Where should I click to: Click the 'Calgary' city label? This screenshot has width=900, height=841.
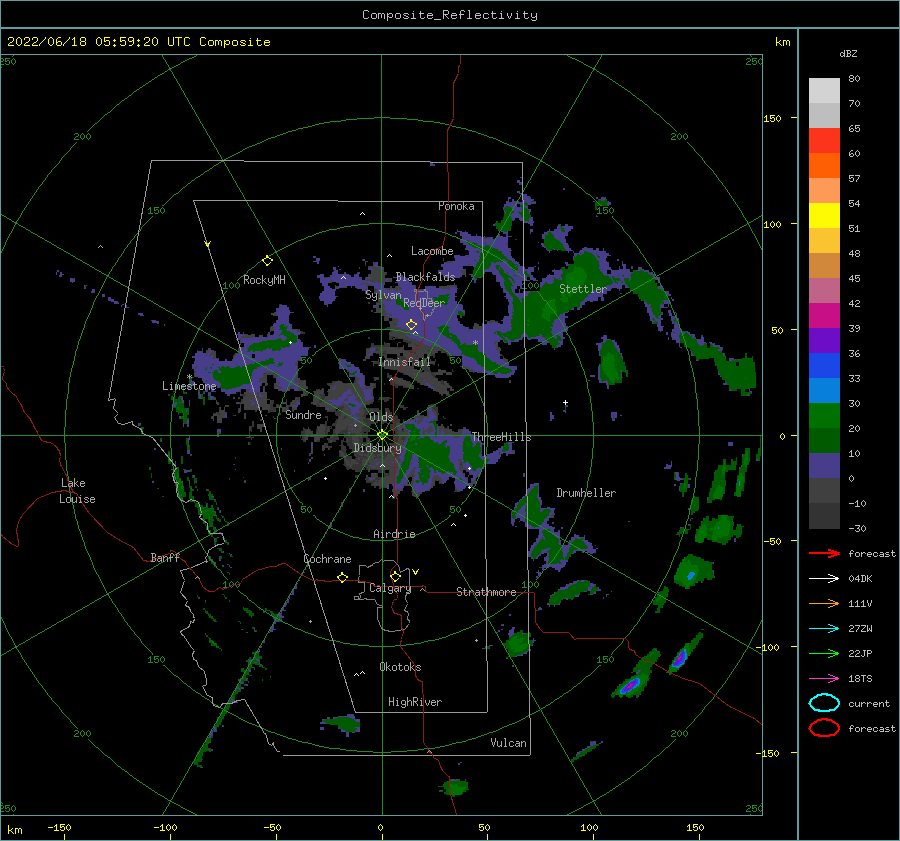click(390, 588)
